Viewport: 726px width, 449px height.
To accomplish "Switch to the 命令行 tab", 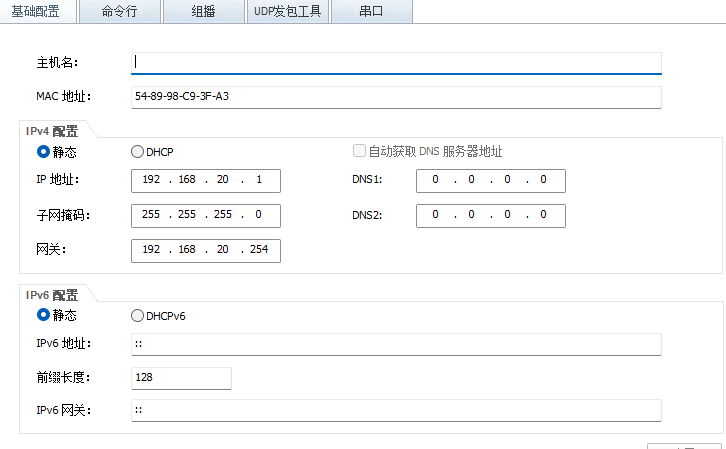I will [x=119, y=11].
